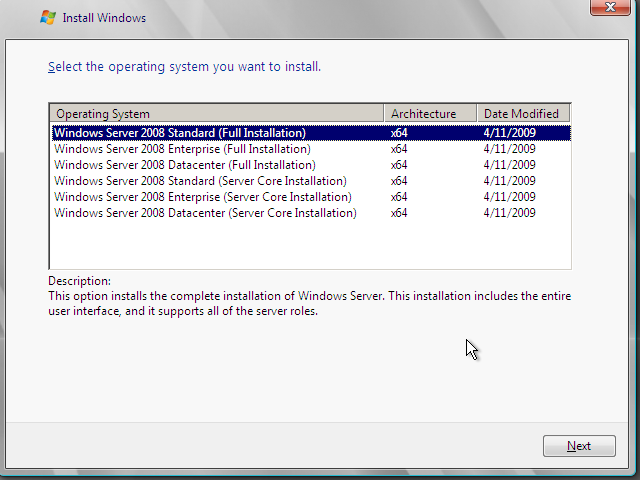The width and height of the screenshot is (640, 480).
Task: Click 4/11/2009 date in Datacenter (Full Installation) row
Action: [x=509, y=165]
